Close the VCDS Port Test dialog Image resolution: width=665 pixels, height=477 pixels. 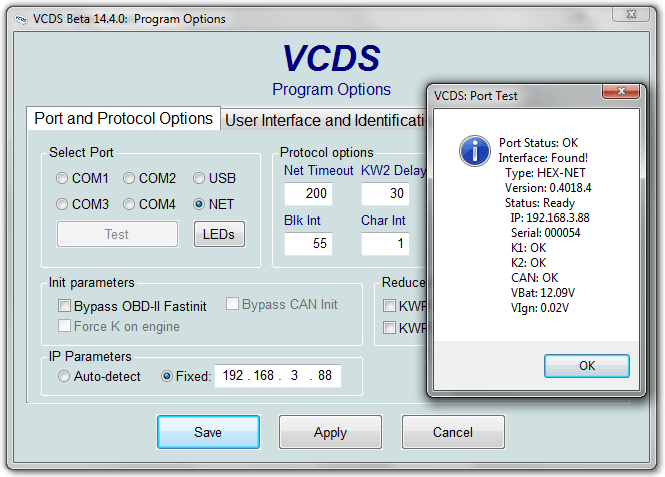pos(621,91)
